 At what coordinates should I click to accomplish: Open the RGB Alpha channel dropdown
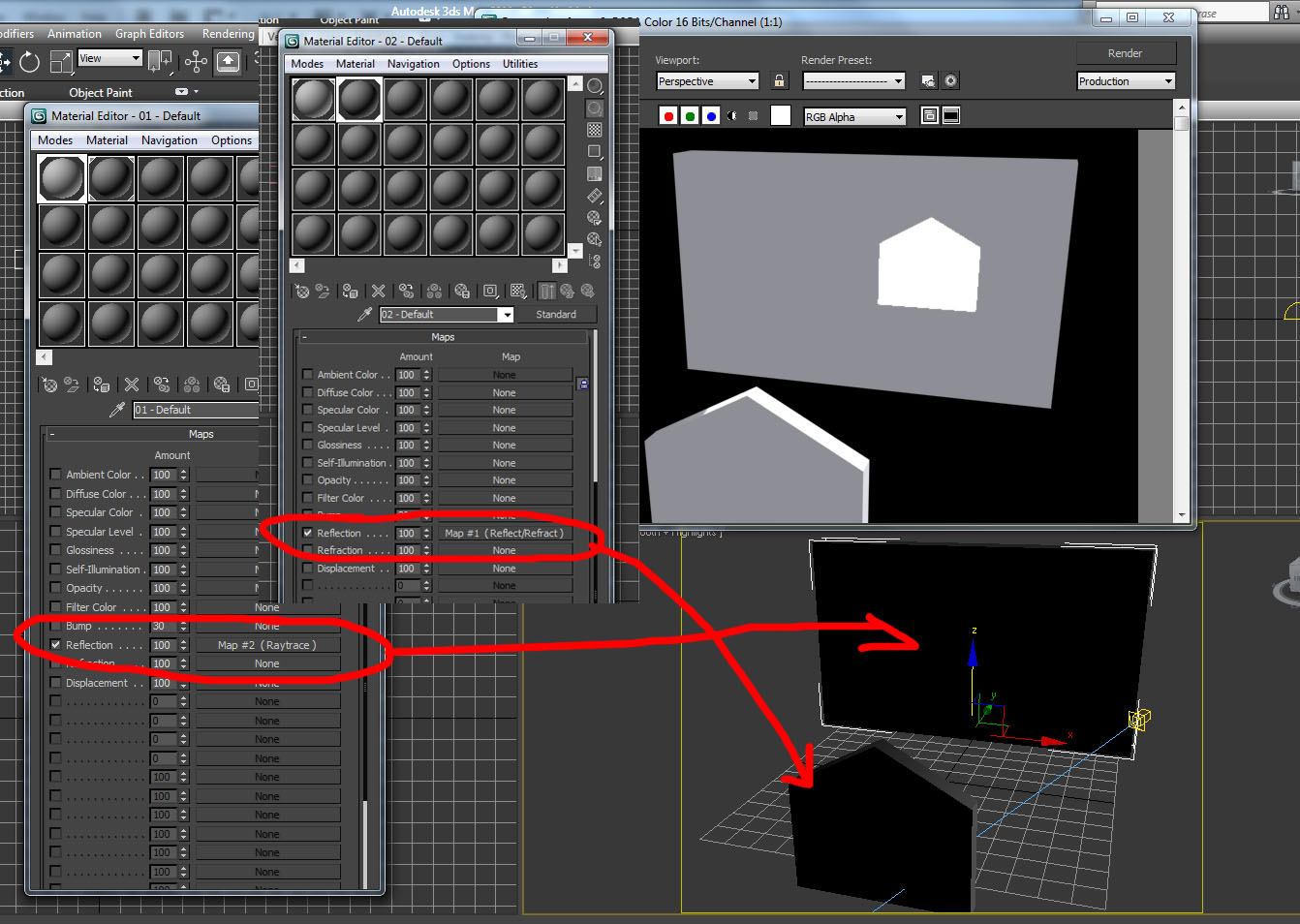pos(854,116)
